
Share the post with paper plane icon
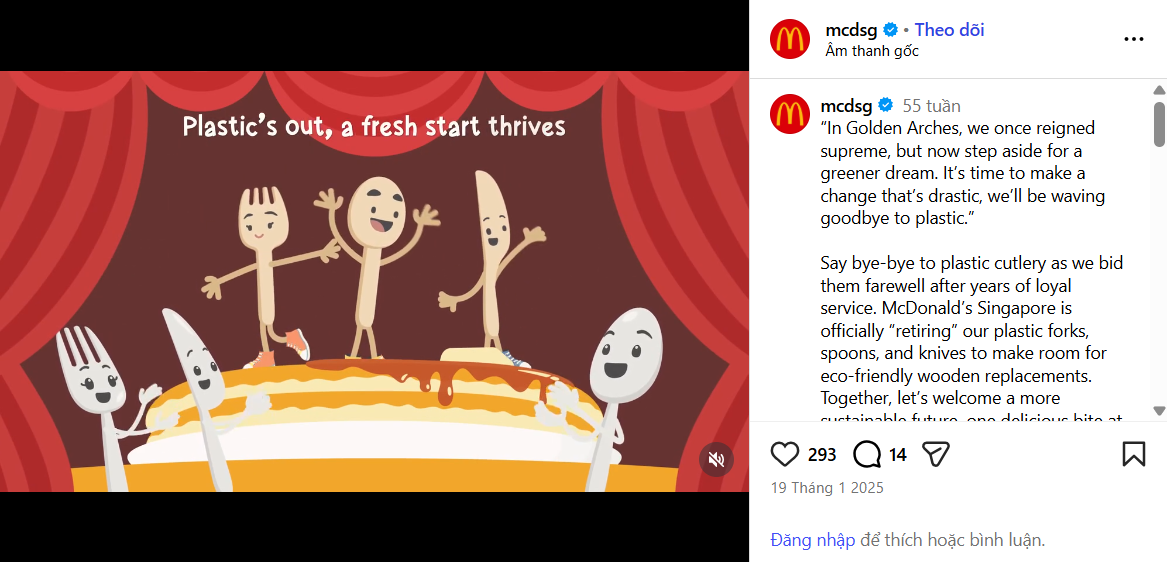pos(936,453)
